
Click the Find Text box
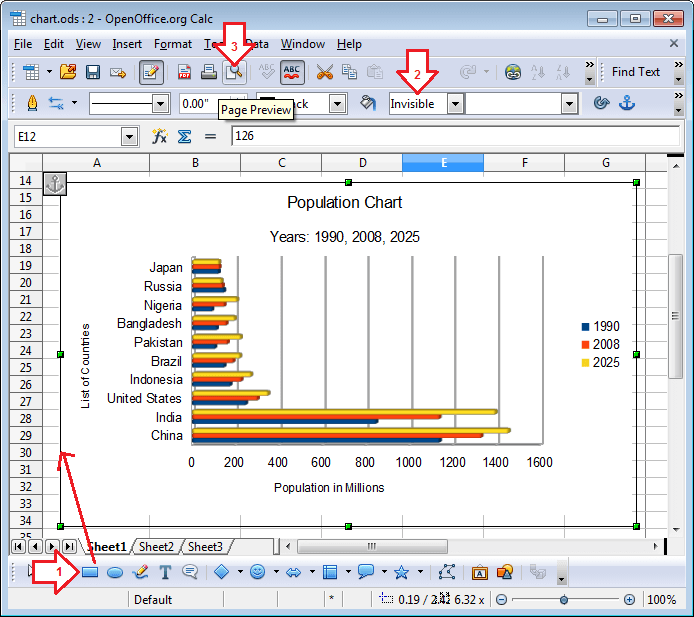tap(636, 72)
